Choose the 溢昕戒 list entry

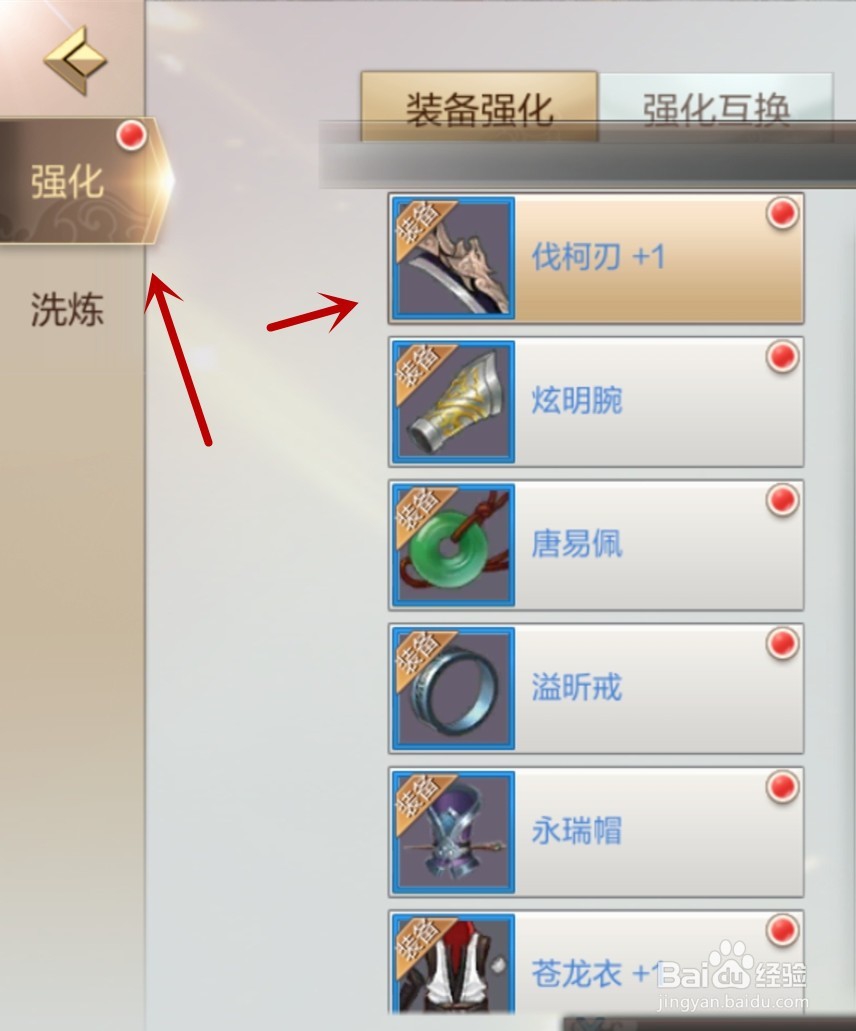[596, 688]
